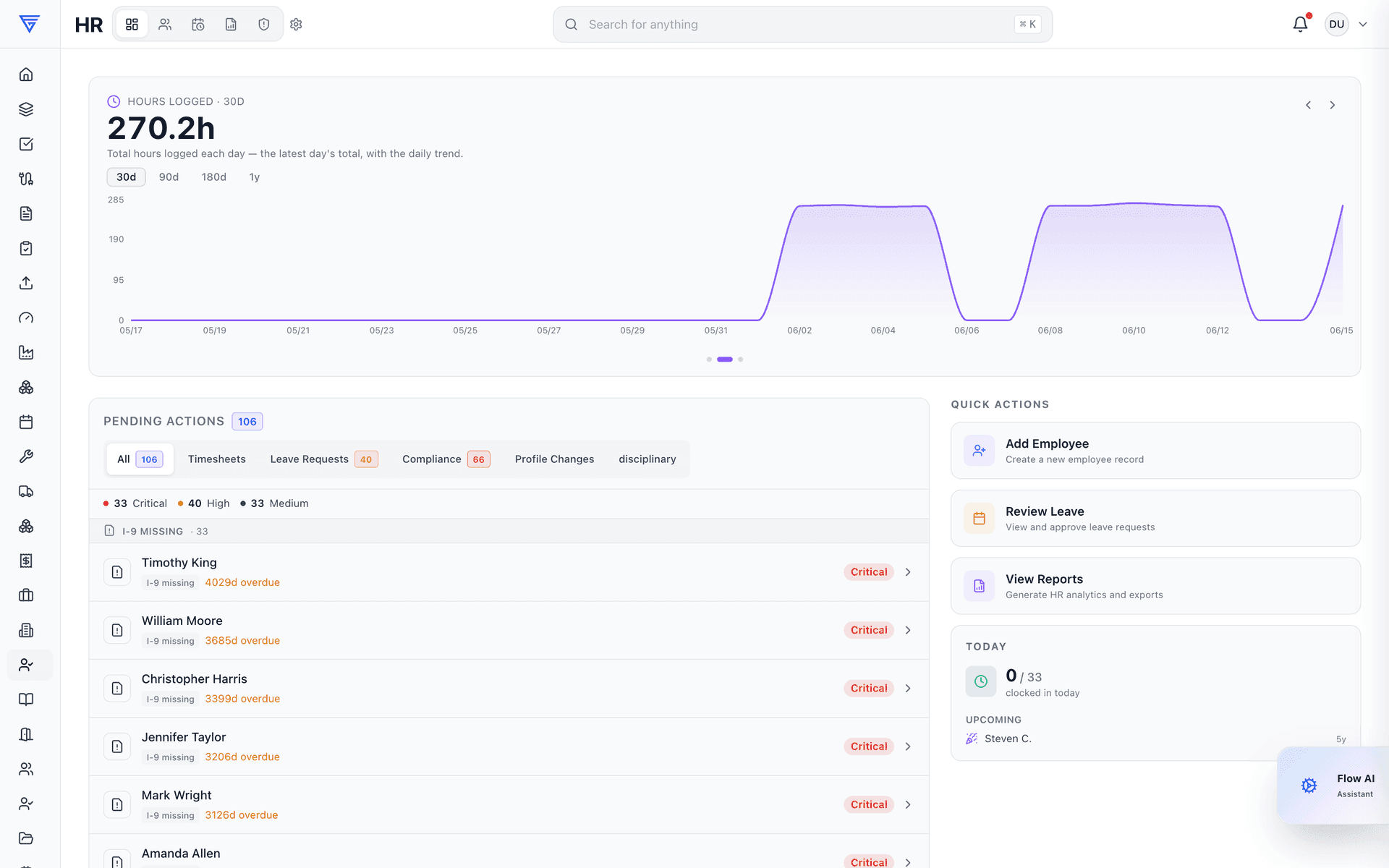Open the wrench tools icon in sidebar
Image resolution: width=1389 pixels, height=868 pixels.
(x=26, y=456)
